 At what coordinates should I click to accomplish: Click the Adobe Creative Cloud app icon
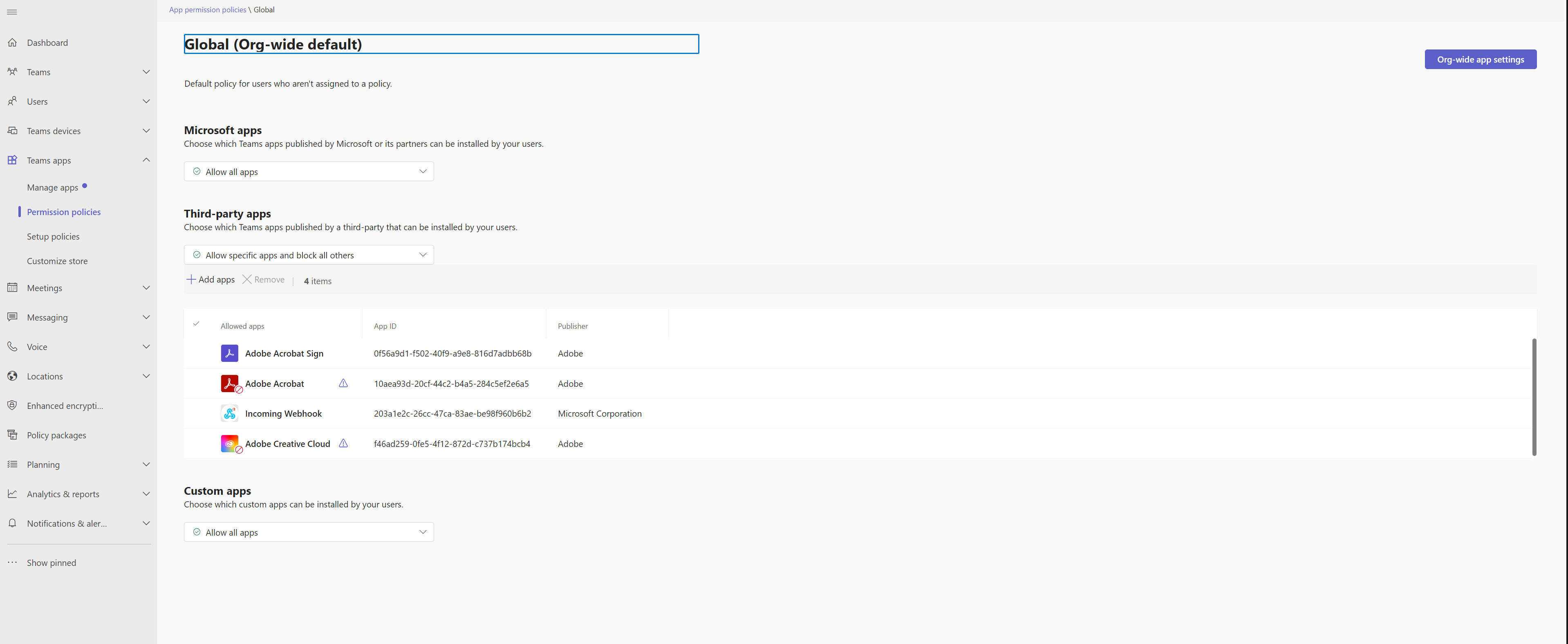[x=229, y=443]
